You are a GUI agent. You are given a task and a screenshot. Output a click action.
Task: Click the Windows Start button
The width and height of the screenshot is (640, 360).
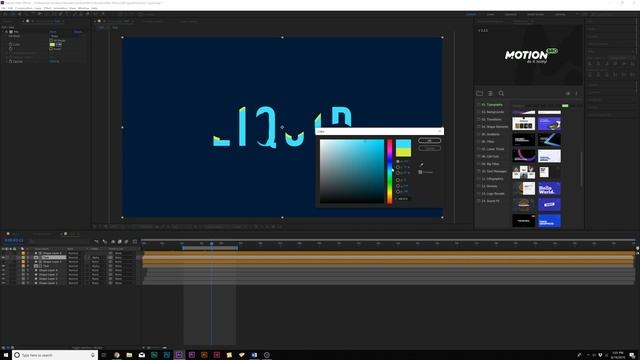click(x=6, y=355)
